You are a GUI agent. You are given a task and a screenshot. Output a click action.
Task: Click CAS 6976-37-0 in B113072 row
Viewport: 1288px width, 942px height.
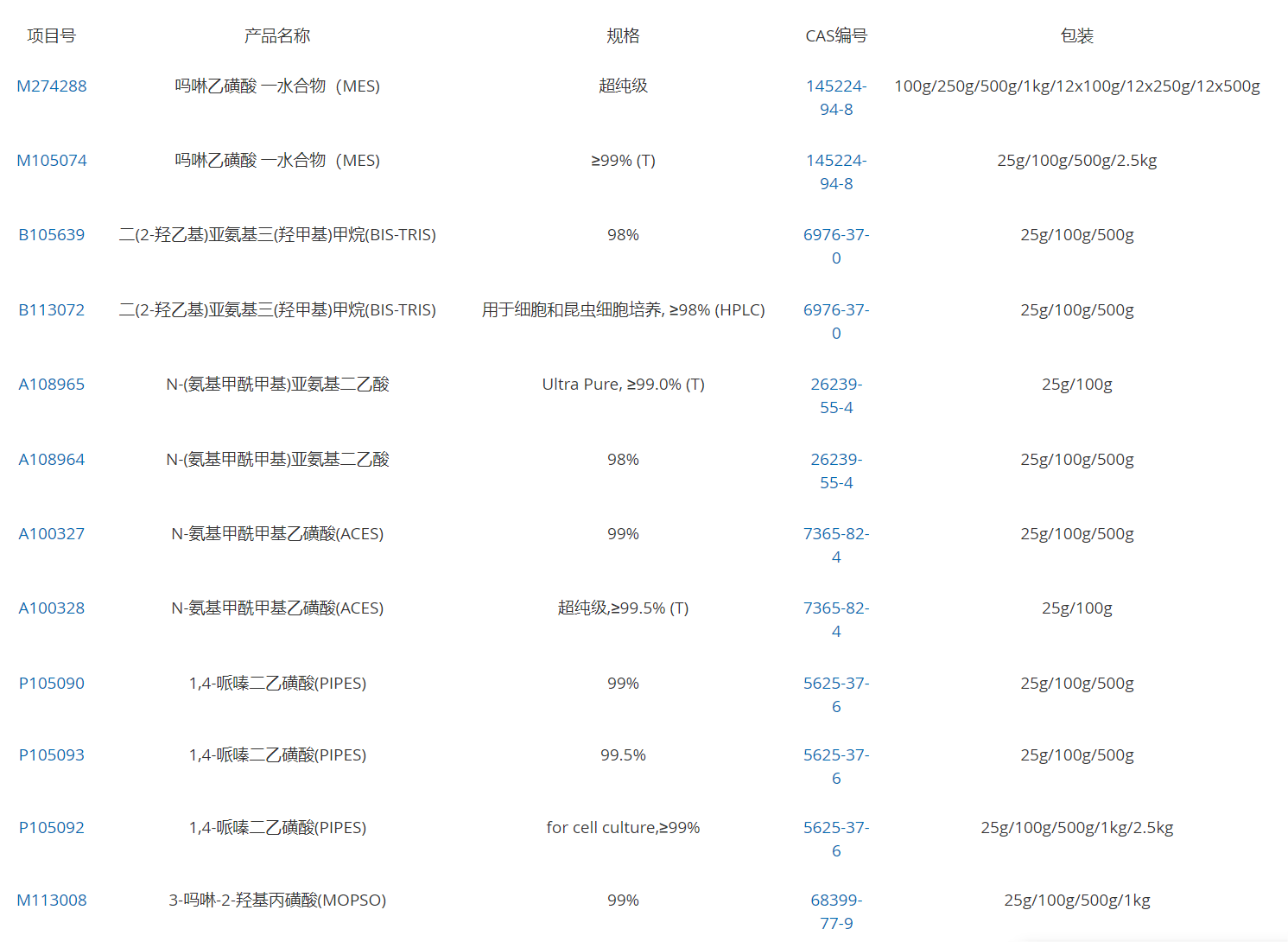pos(836,321)
